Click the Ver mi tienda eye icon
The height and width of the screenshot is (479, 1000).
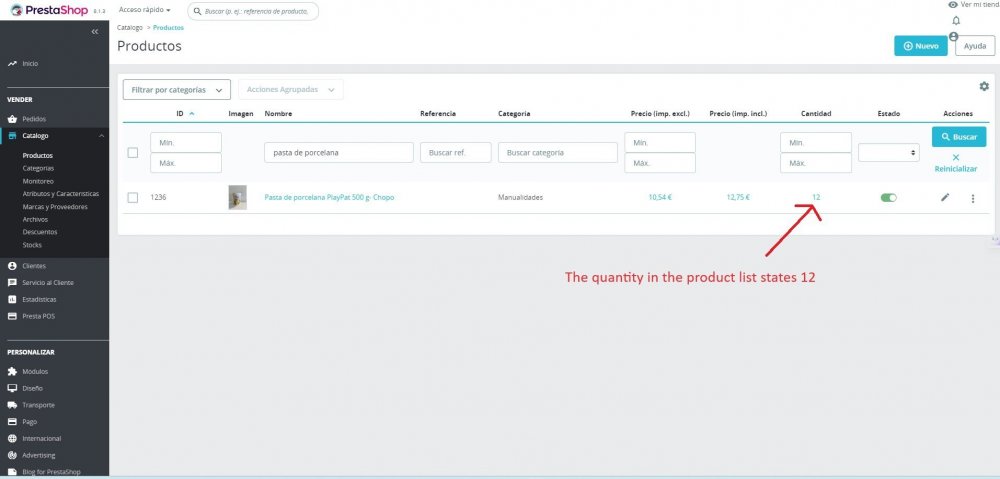[953, 4]
